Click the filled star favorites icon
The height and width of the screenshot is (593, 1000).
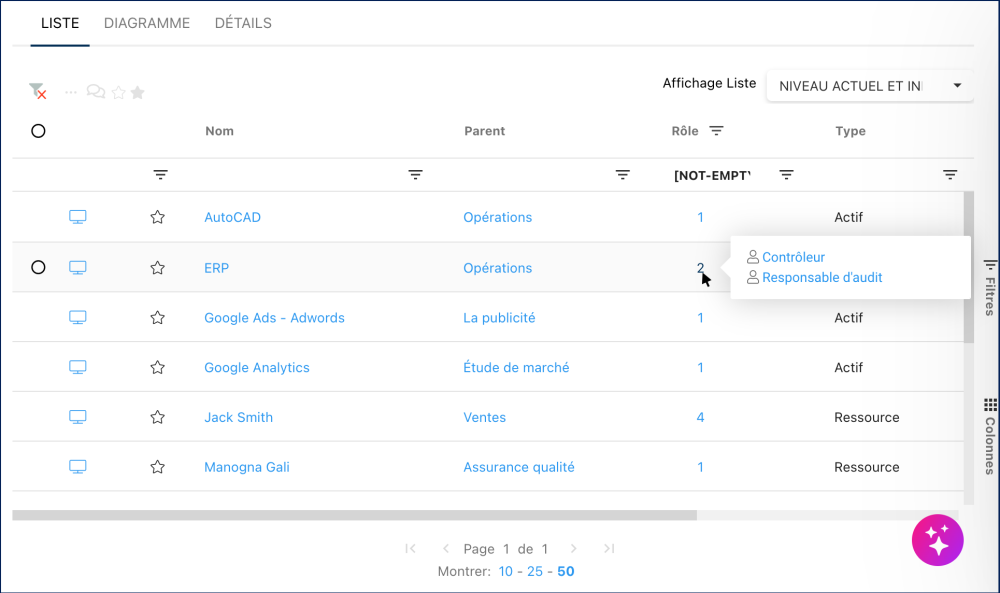[x=137, y=92]
